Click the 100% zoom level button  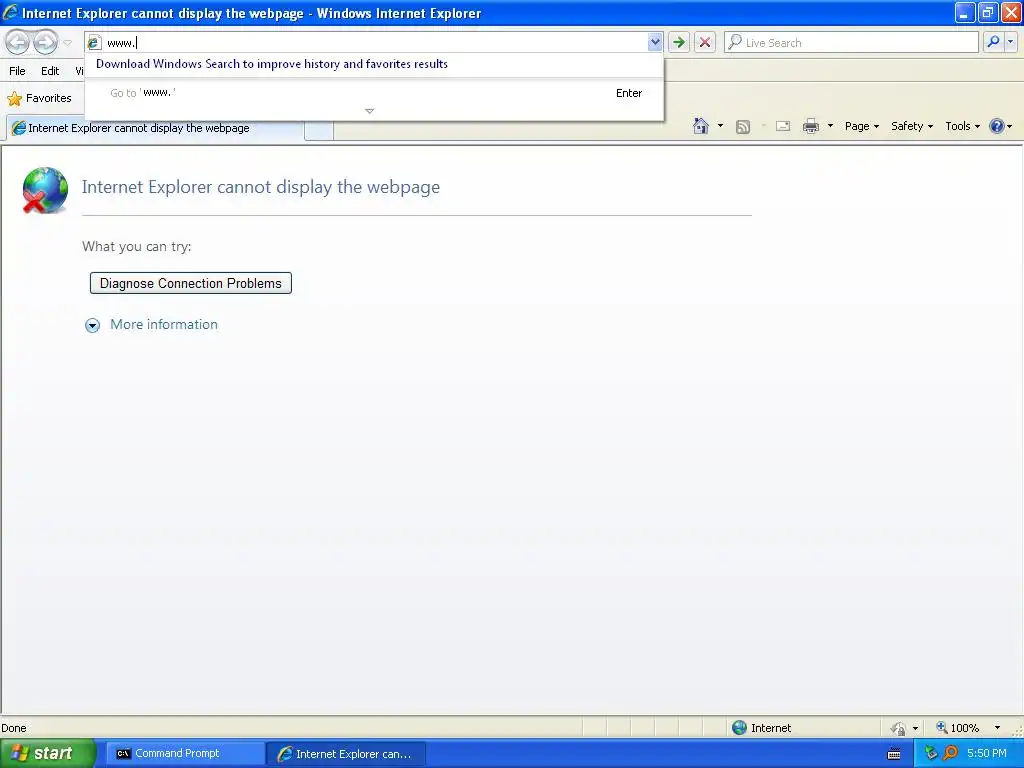[957, 728]
